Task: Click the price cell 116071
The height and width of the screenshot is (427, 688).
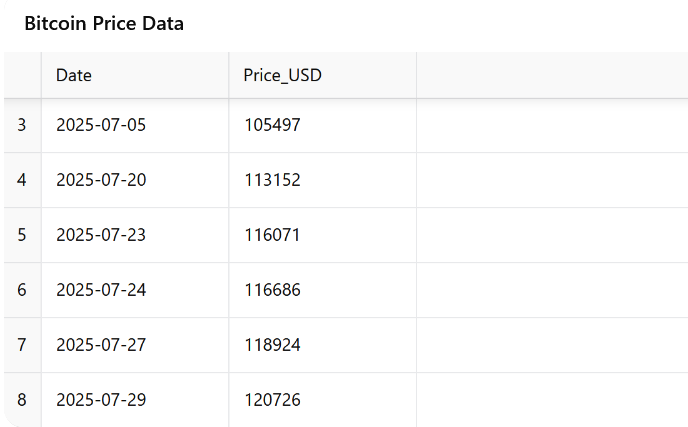Action: pyautogui.click(x=322, y=235)
